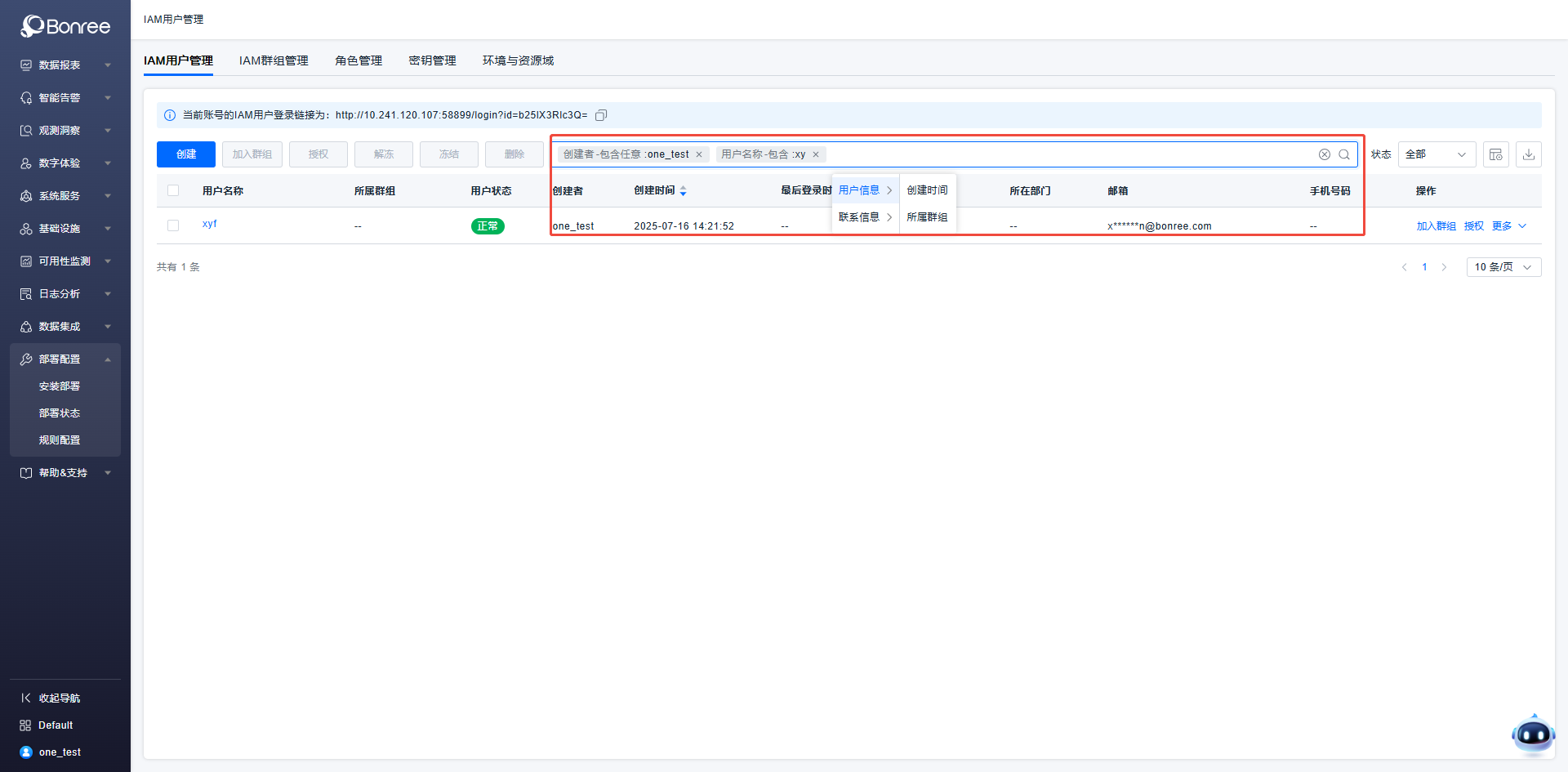Sort by creation time column
The height and width of the screenshot is (772, 1568).
[x=683, y=191]
